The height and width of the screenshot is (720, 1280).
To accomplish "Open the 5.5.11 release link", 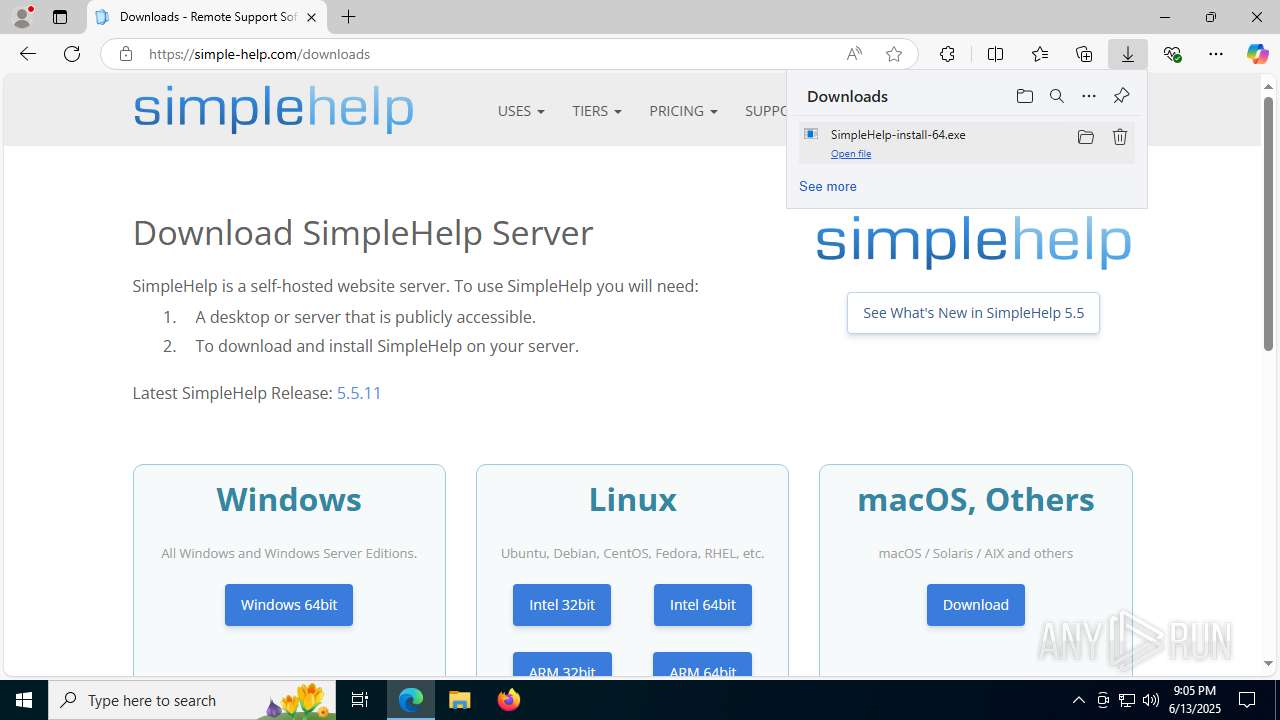I will click(x=359, y=393).
